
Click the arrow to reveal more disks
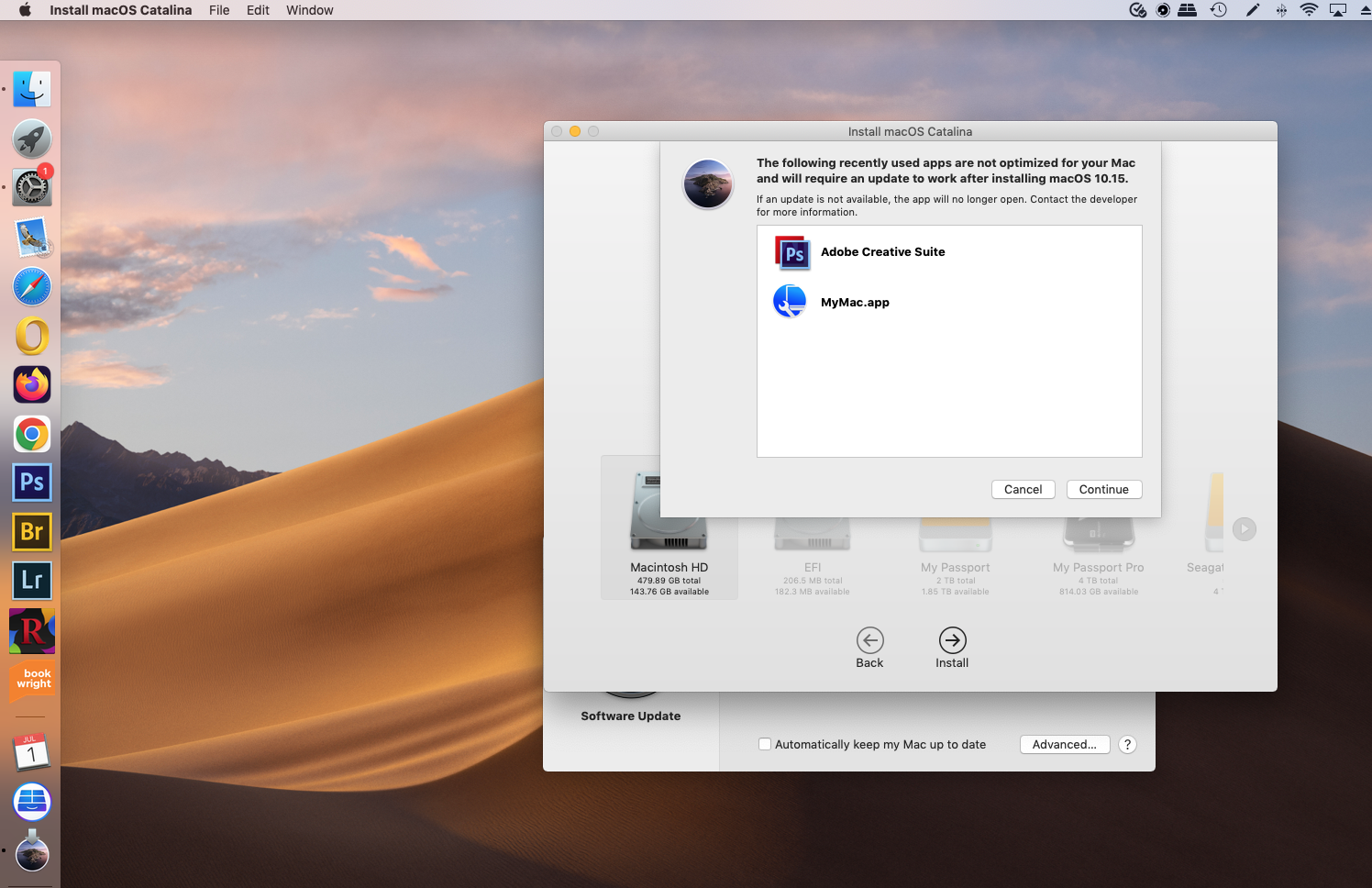point(1245,528)
